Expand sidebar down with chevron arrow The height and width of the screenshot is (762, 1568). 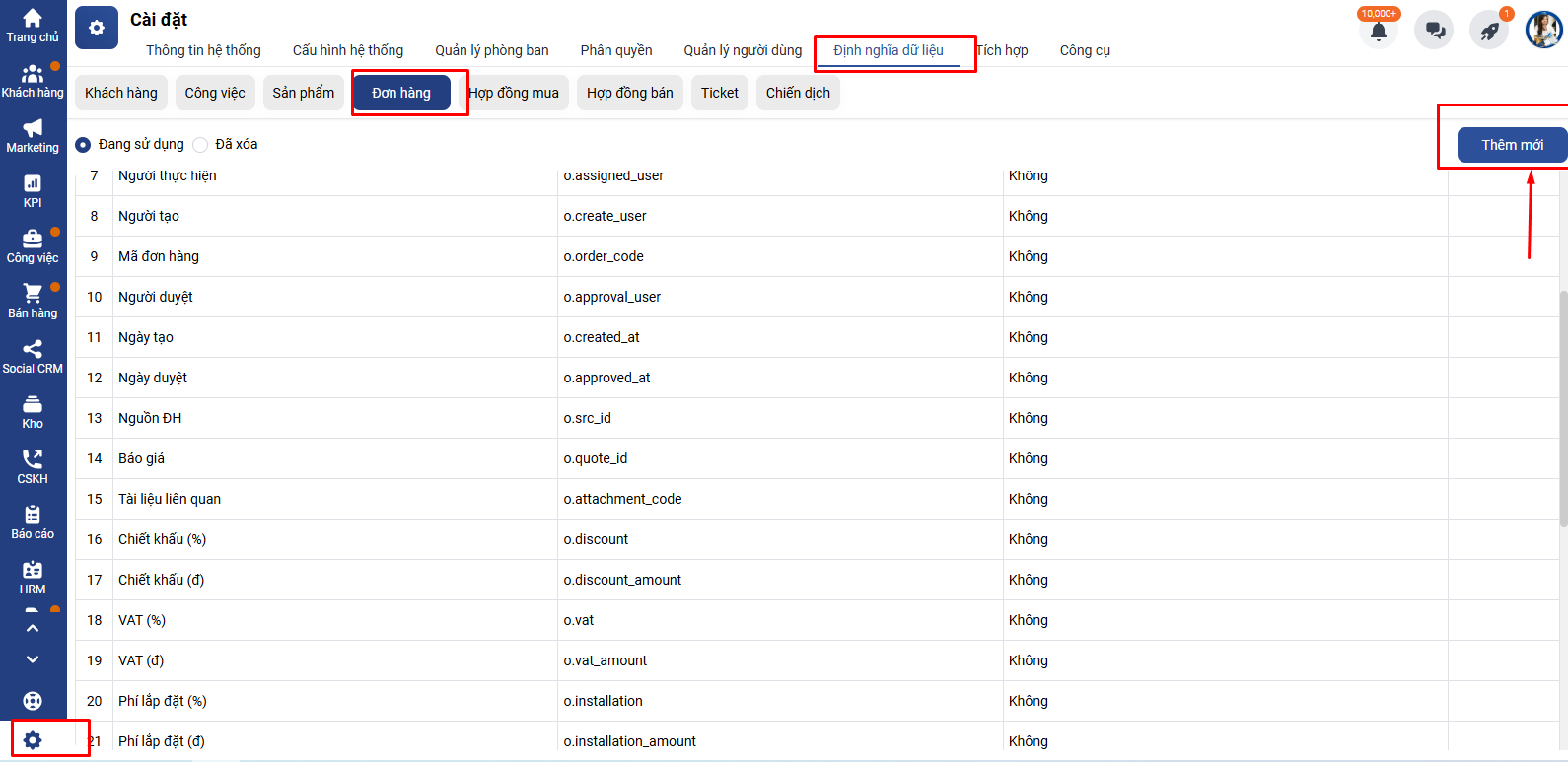(33, 659)
